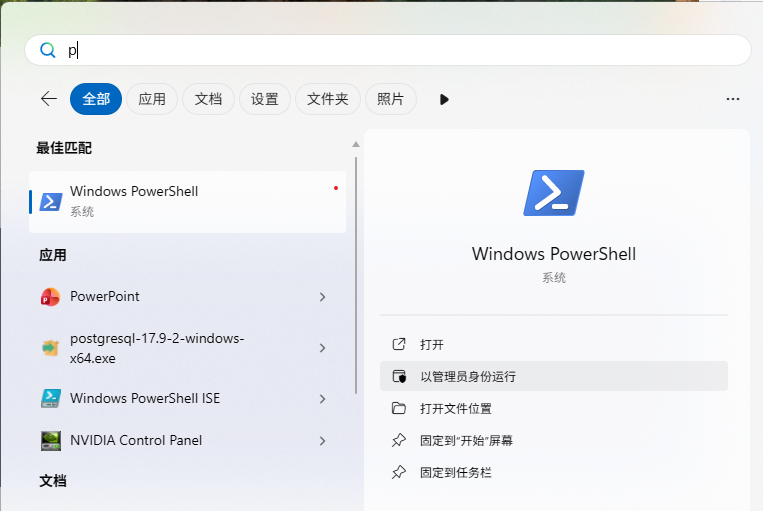Show more filters with the play arrow
Image resolution: width=763 pixels, height=511 pixels.
pyautogui.click(x=444, y=99)
